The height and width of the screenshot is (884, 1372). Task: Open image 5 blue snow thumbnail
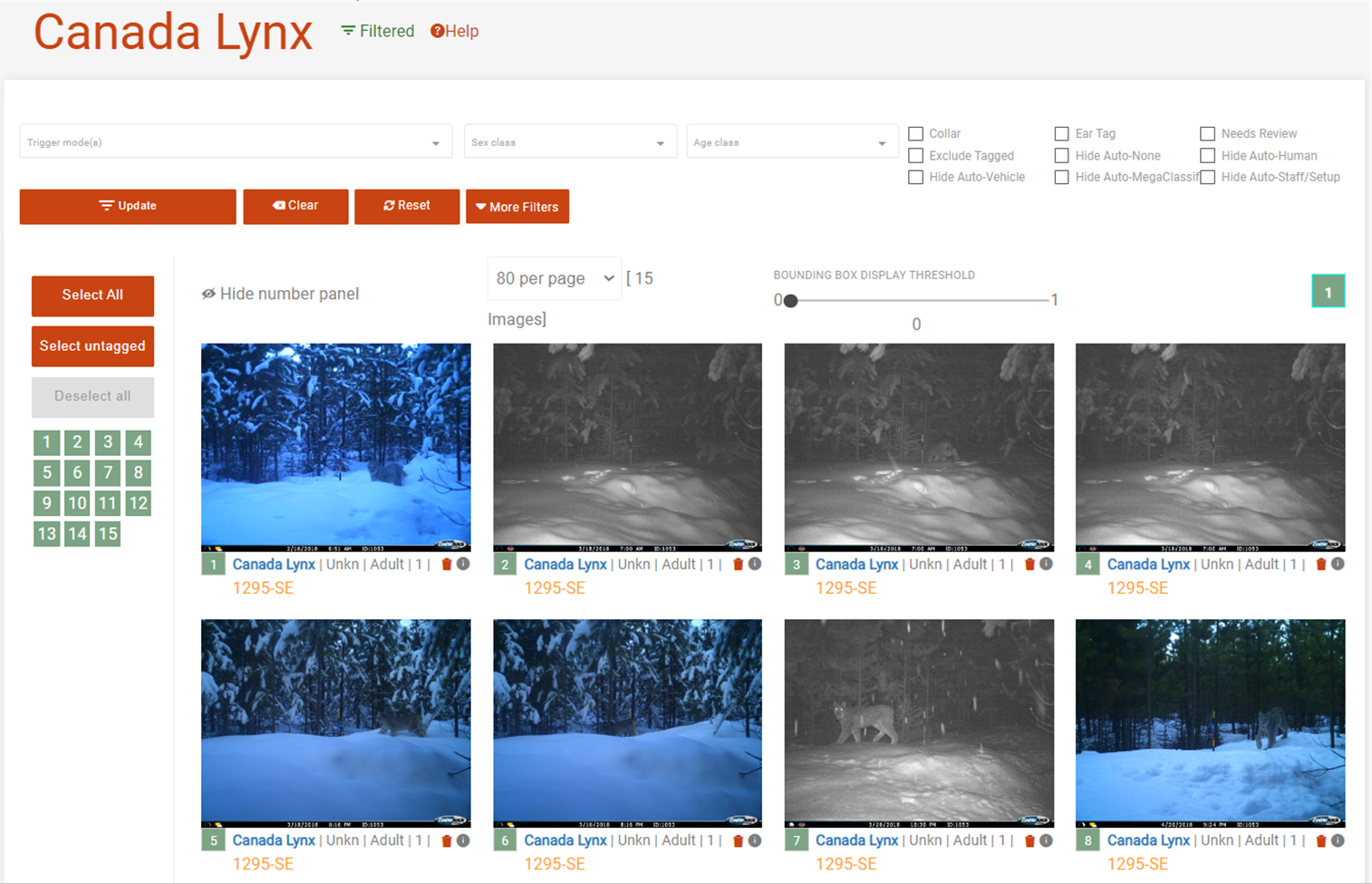336,724
